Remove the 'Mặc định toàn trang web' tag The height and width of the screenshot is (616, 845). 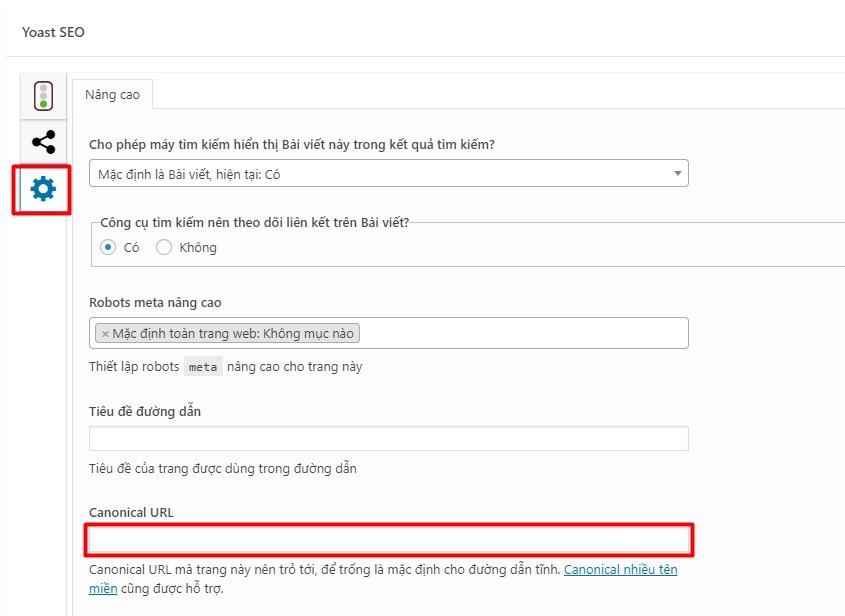click(105, 334)
